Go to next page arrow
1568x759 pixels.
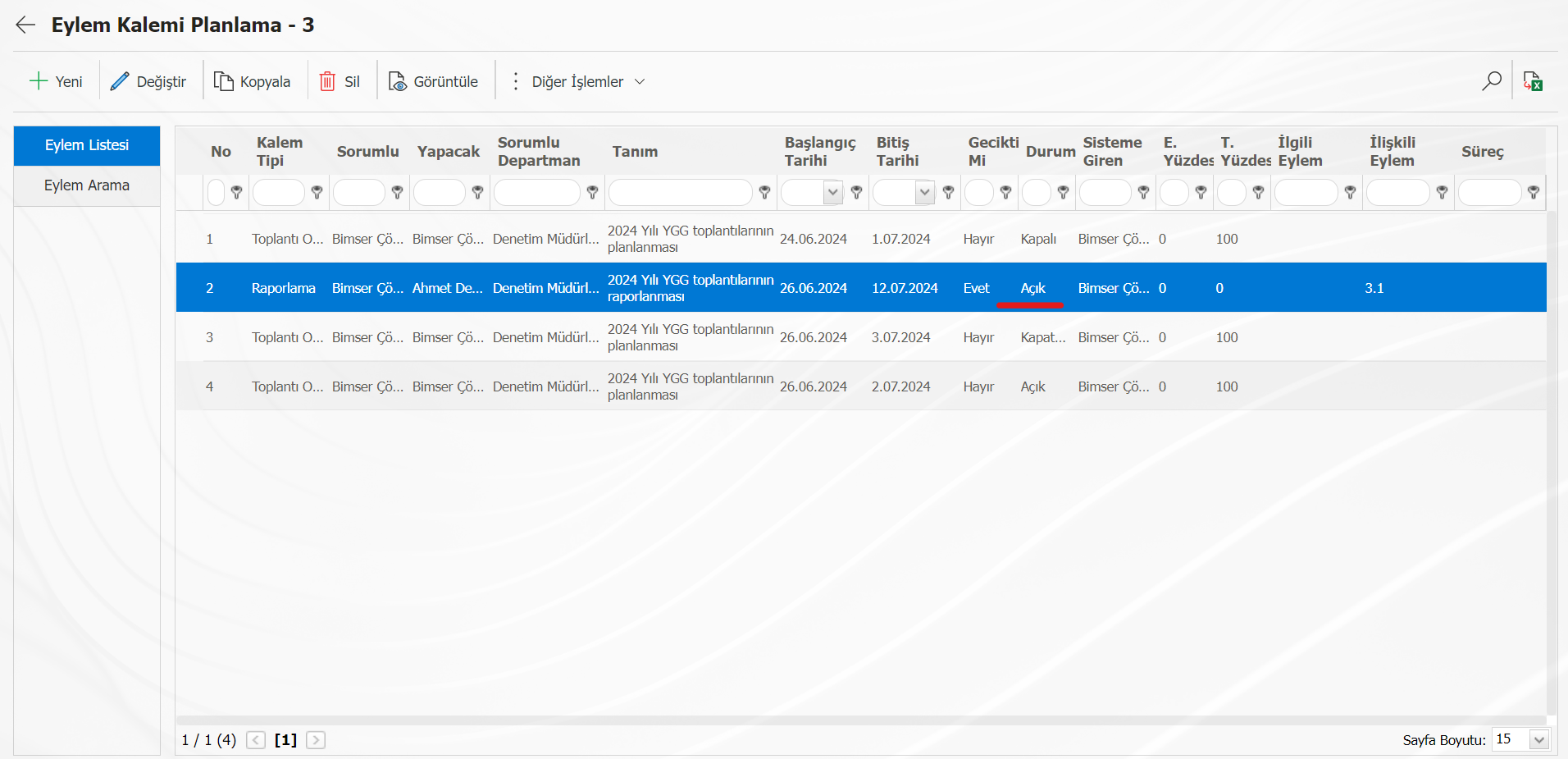pos(316,740)
